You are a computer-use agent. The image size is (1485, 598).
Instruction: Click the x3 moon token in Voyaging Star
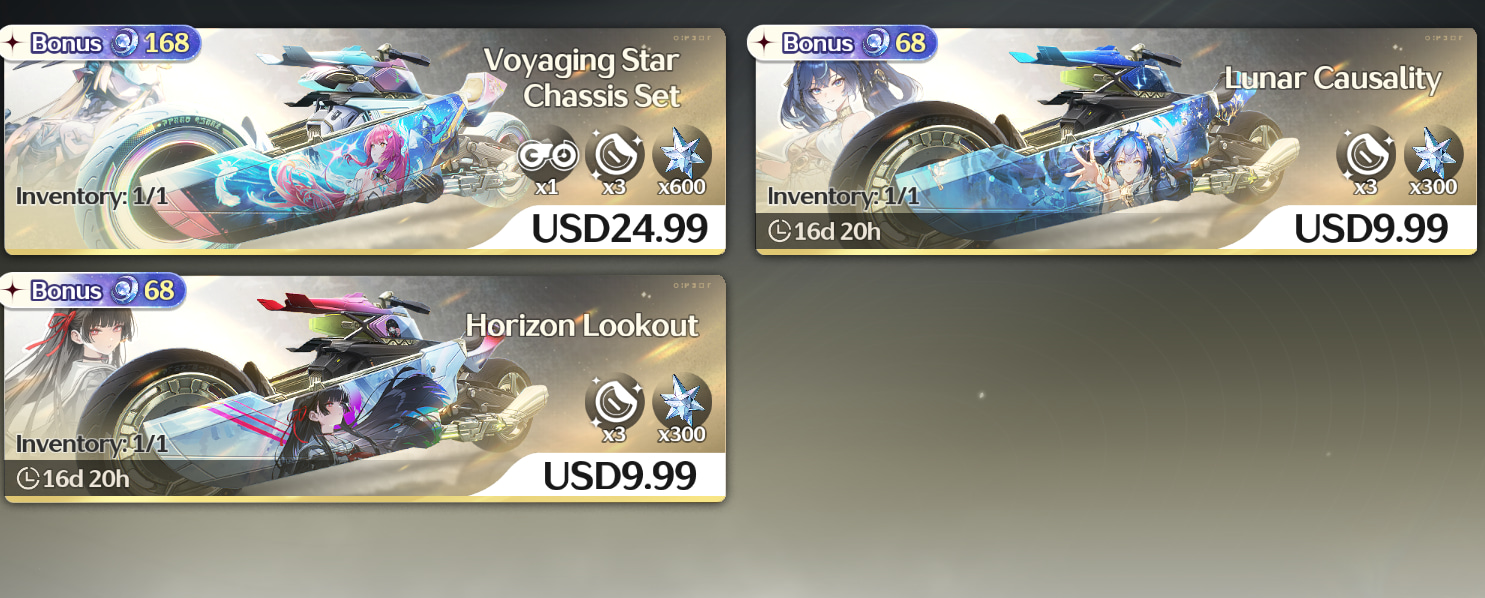click(615, 155)
